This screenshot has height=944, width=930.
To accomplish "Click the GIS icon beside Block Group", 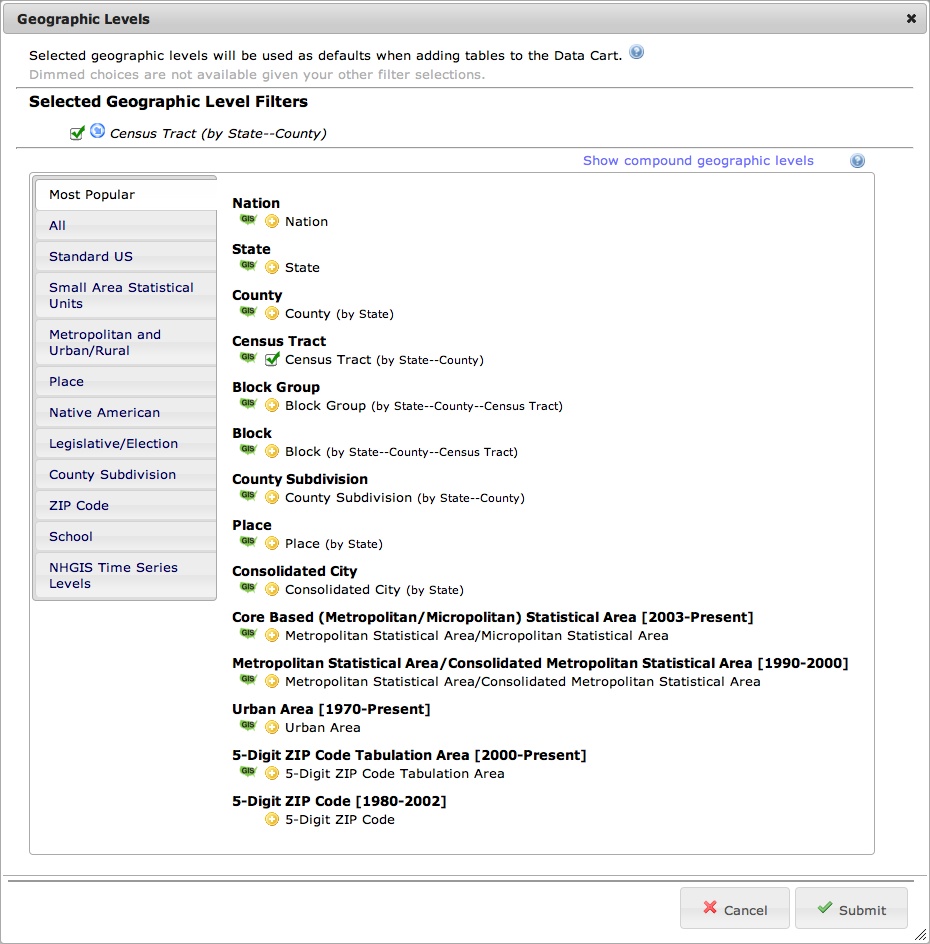I will [x=247, y=404].
